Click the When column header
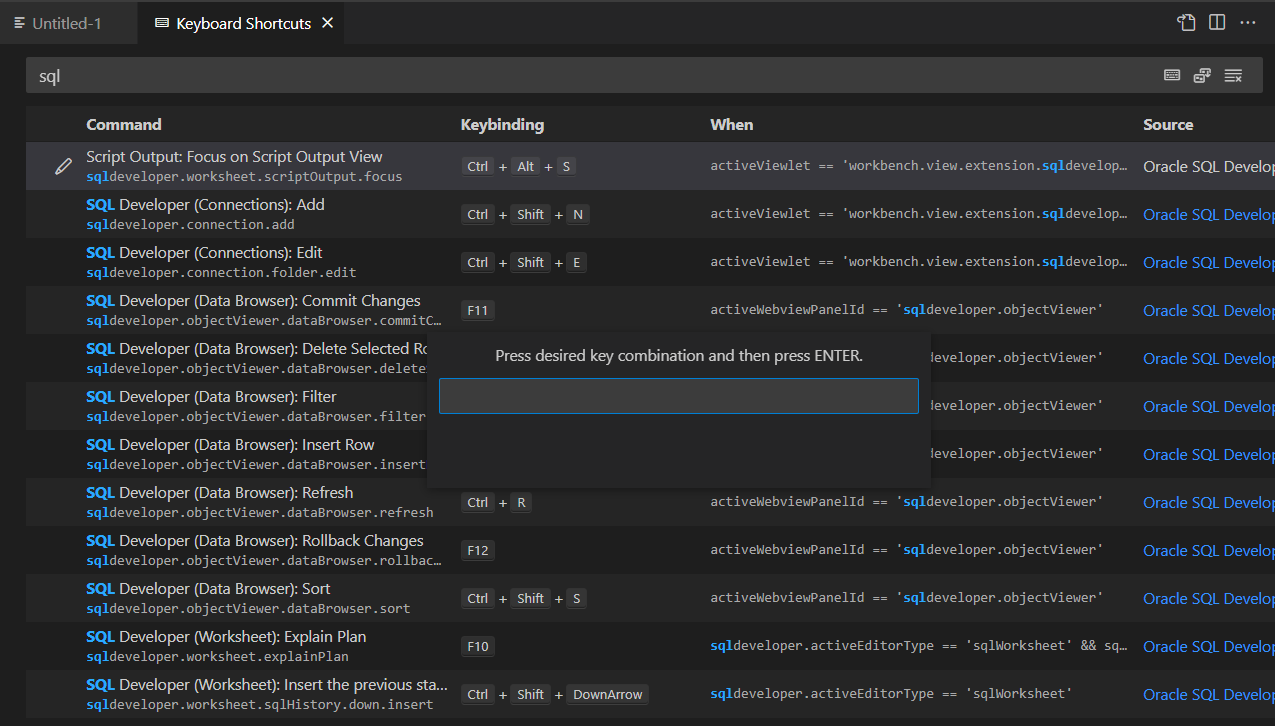Image resolution: width=1275 pixels, height=726 pixels. point(732,125)
